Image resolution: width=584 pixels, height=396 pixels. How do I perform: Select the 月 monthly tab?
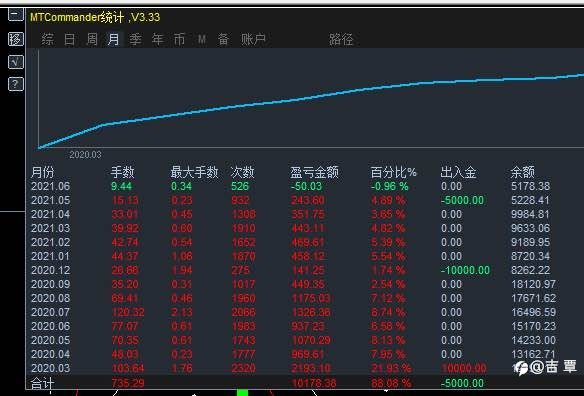tap(113, 39)
